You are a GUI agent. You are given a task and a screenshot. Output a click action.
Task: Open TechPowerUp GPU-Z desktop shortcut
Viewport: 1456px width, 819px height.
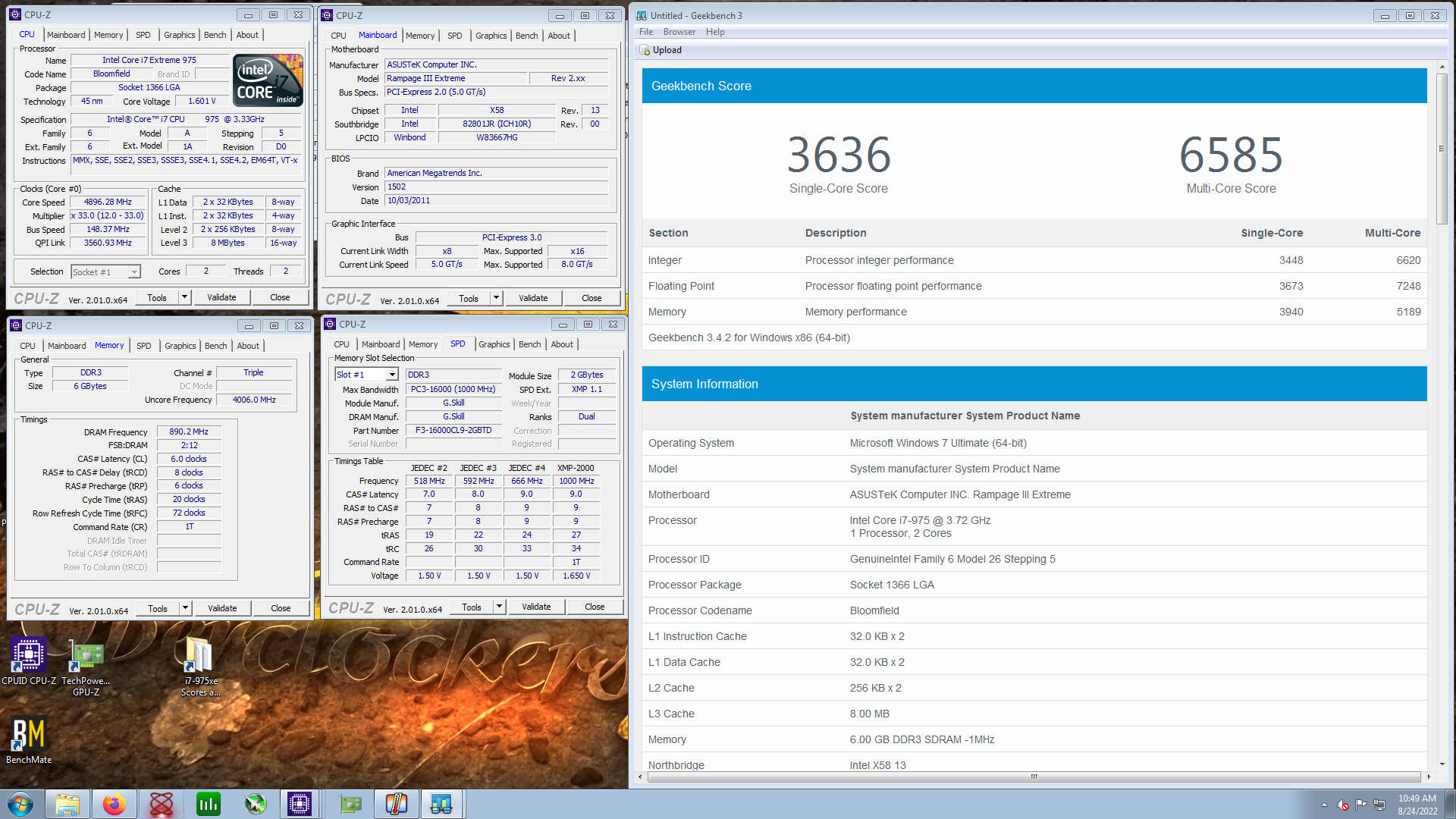coord(86,667)
